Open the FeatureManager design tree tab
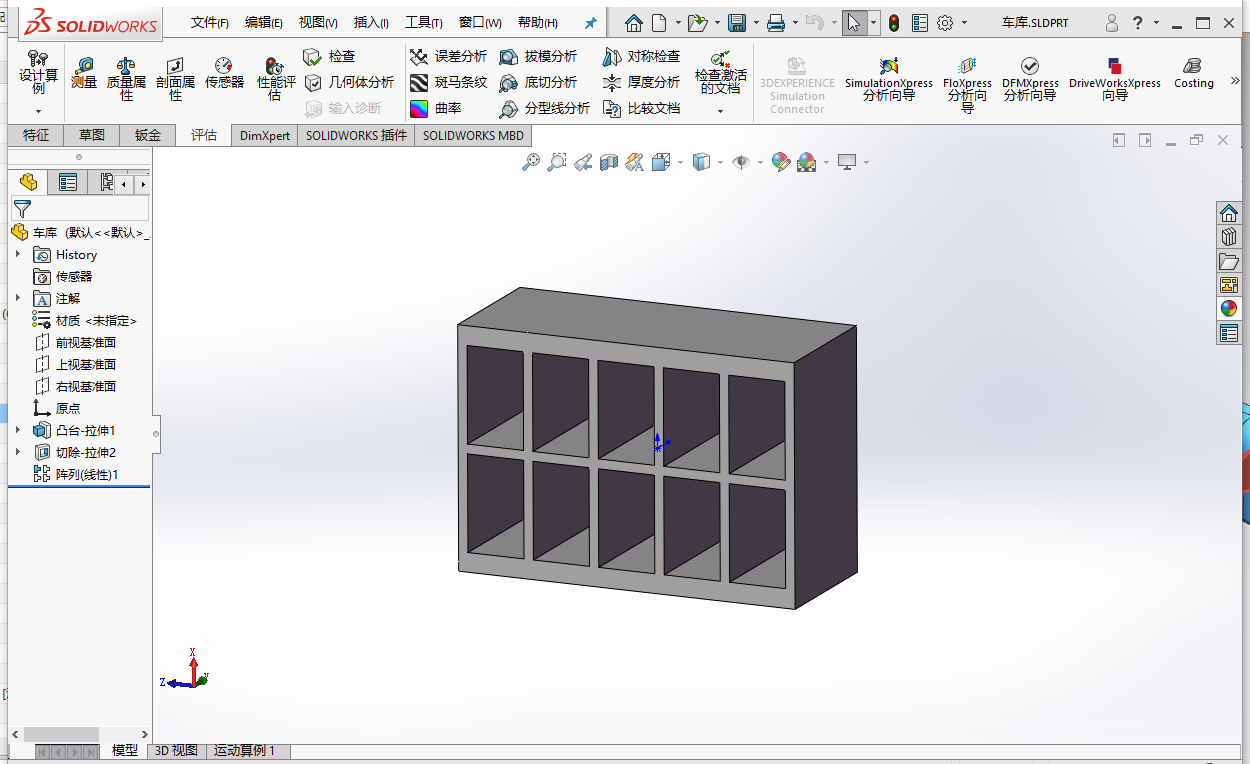This screenshot has height=764, width=1250. point(28,182)
